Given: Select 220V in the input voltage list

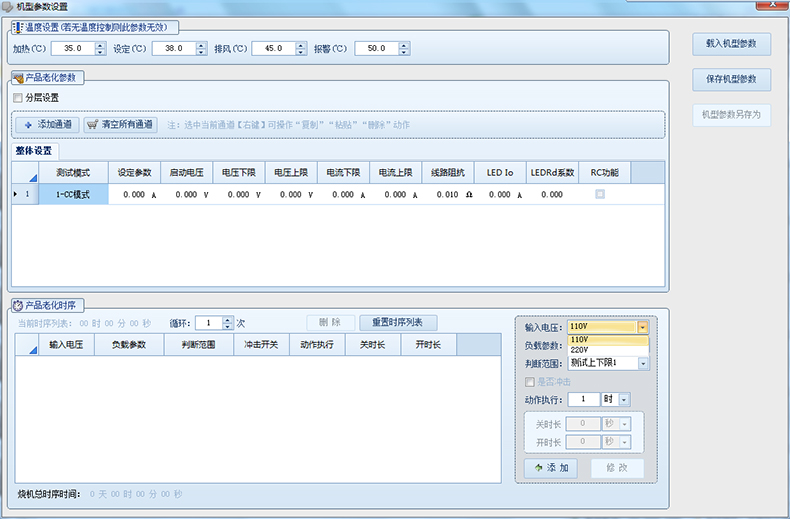Looking at the screenshot, I should coord(579,350).
